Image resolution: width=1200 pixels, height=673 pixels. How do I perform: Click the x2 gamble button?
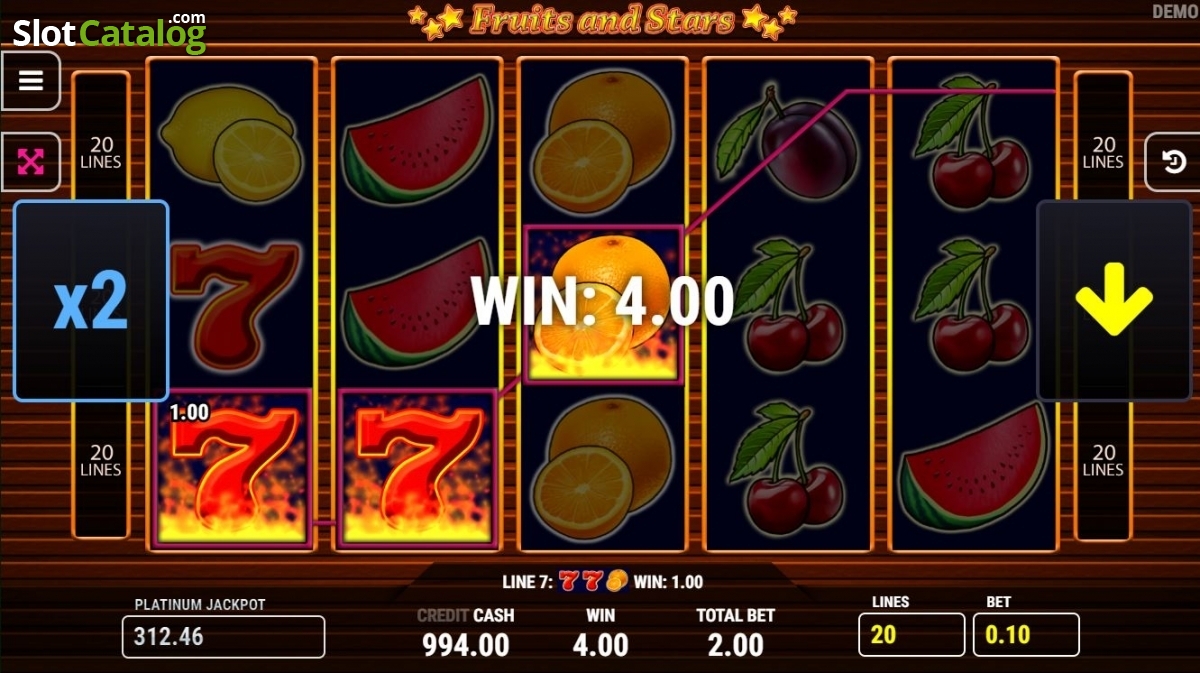point(91,300)
